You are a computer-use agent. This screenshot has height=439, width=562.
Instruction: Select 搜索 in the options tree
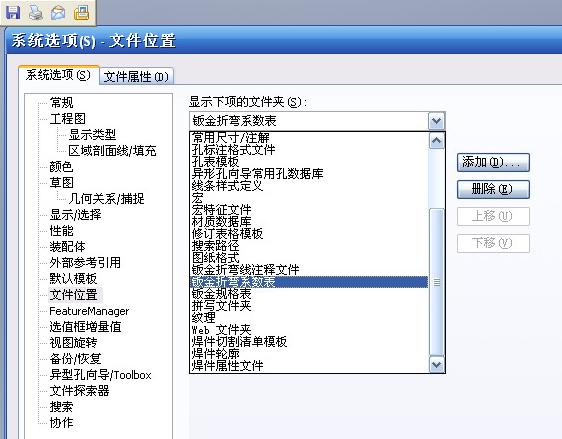[x=61, y=407]
